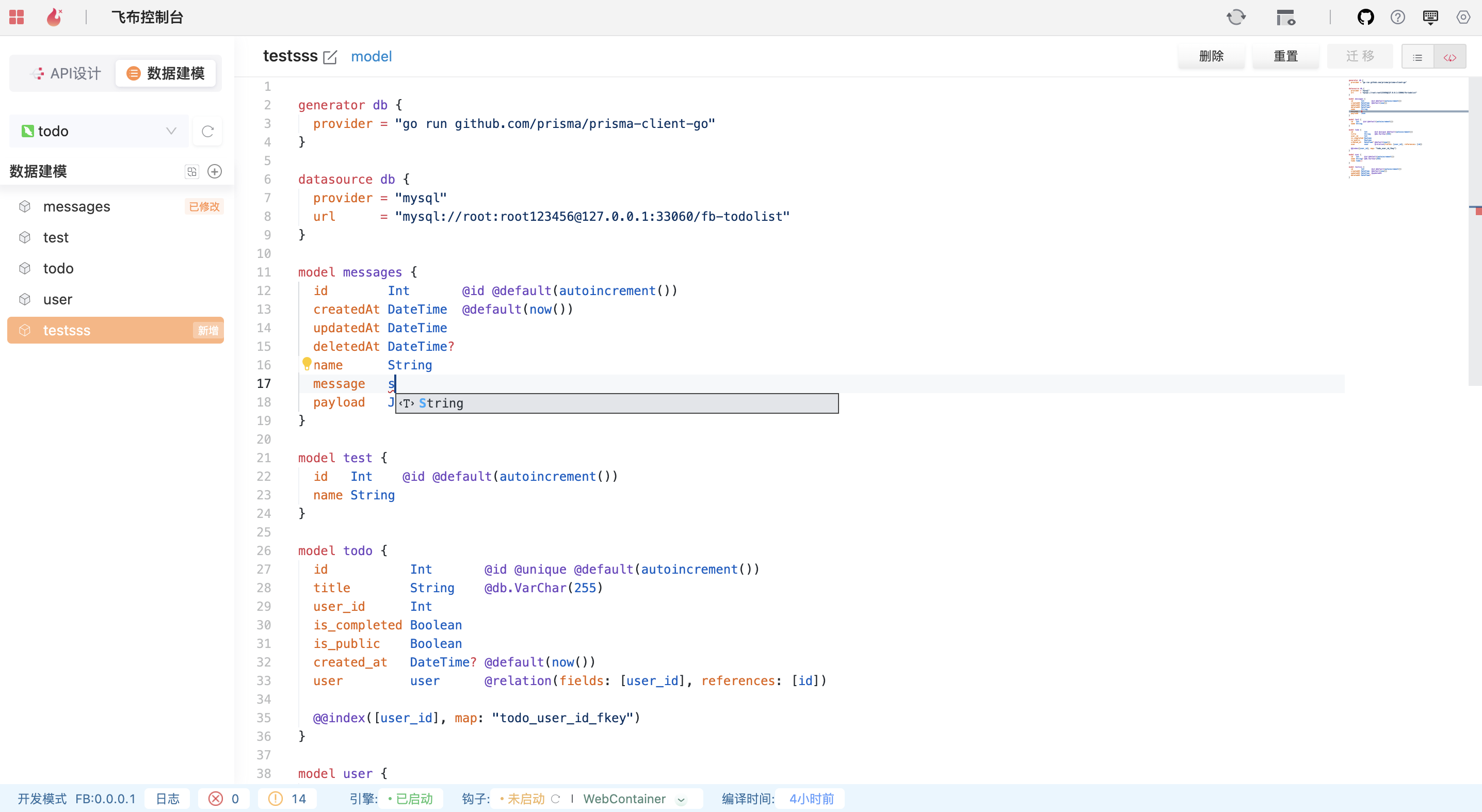
Task: Open the WebContainer dropdown in status bar
Action: tap(681, 799)
